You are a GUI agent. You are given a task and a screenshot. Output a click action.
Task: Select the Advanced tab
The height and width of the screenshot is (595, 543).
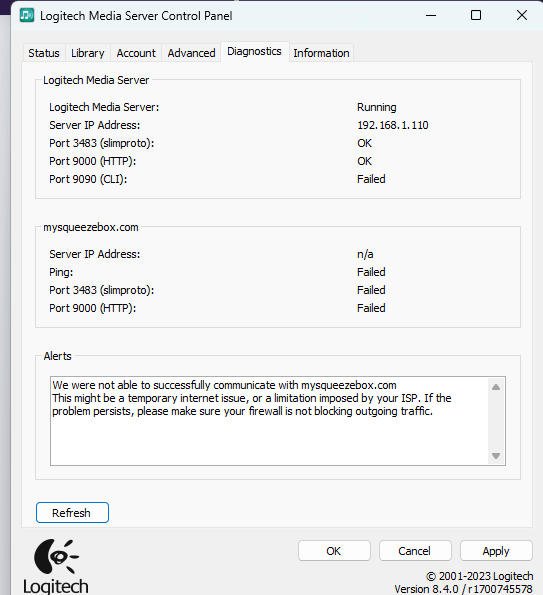[x=191, y=53]
